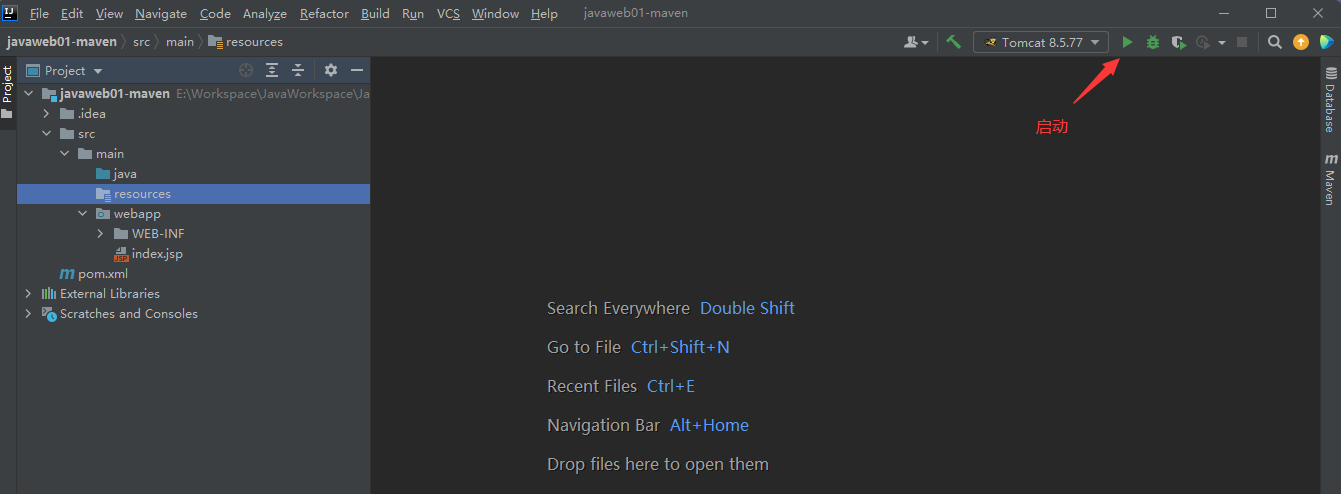Open the Tomcat 8.5.77 run configuration dropdown

1041,42
